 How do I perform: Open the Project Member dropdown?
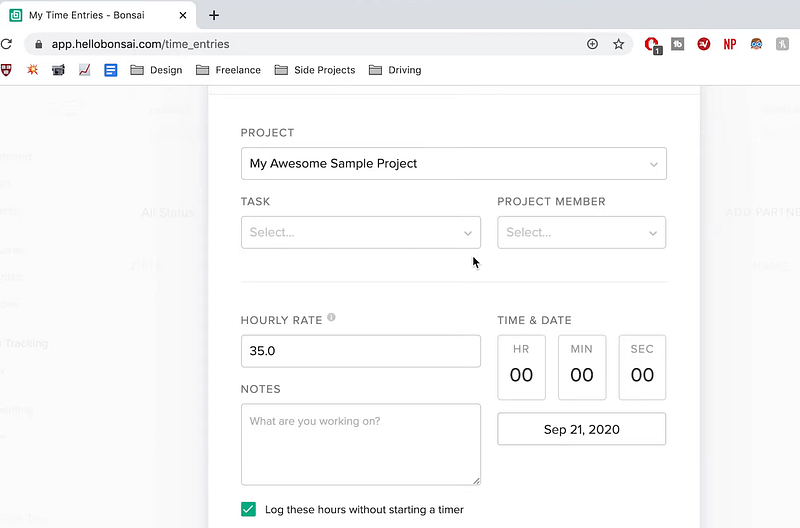[581, 232]
